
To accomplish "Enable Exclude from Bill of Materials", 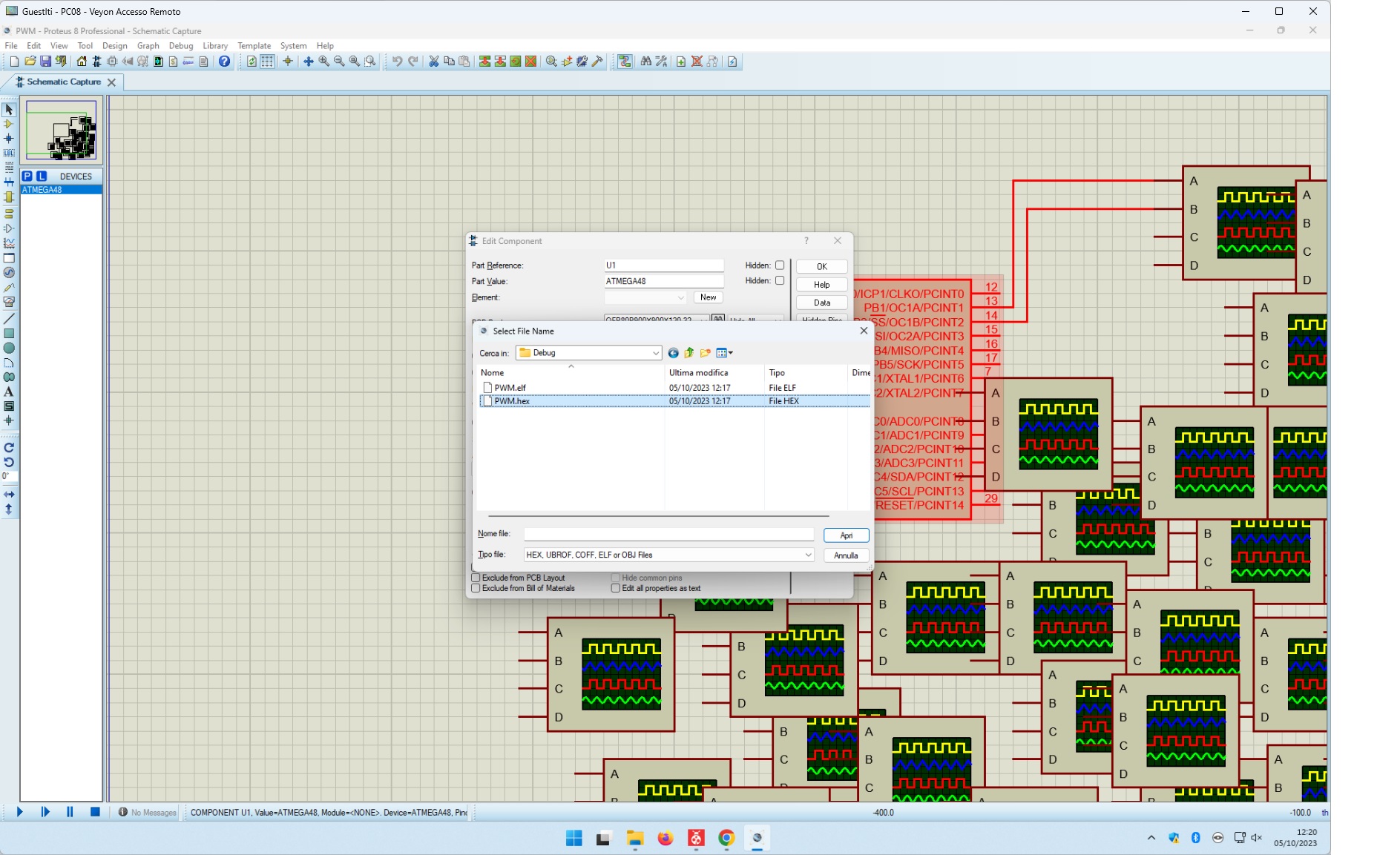I will coord(476,588).
